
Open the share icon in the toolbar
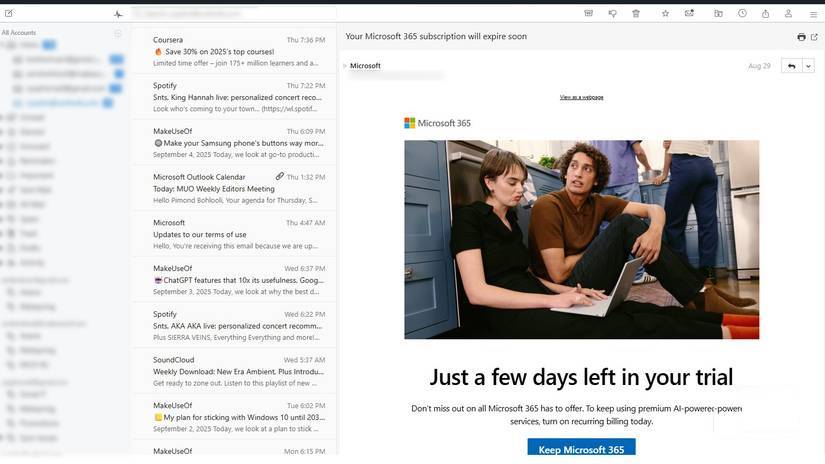[766, 14]
